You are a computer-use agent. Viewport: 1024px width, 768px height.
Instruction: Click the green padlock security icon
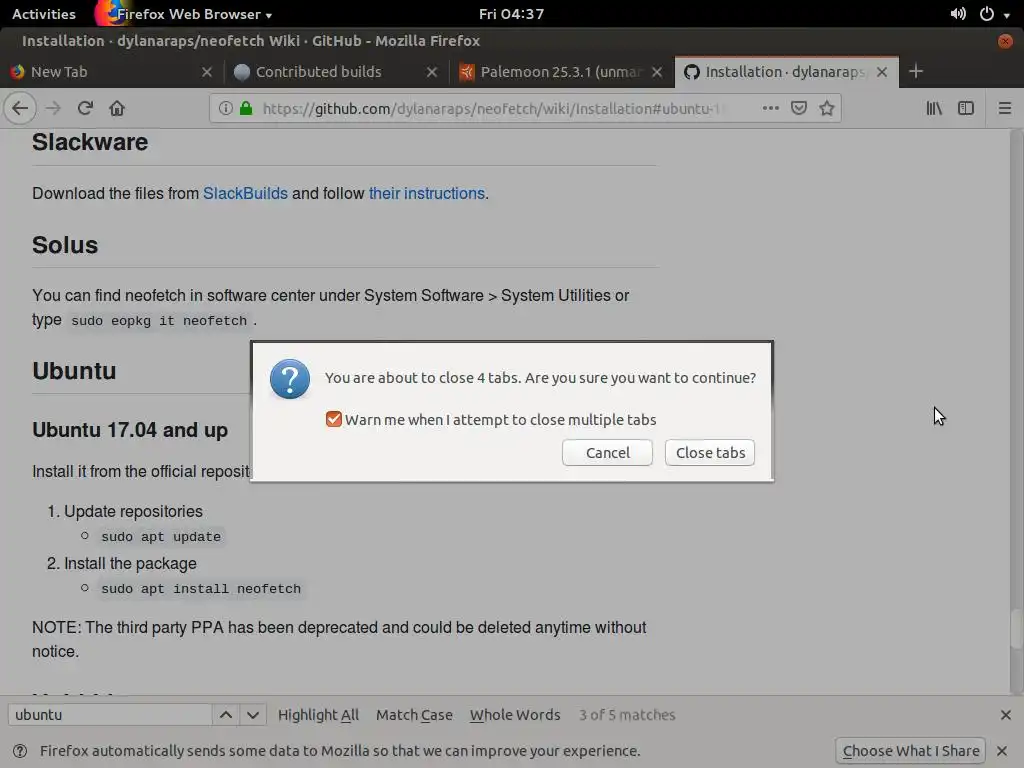point(246,108)
